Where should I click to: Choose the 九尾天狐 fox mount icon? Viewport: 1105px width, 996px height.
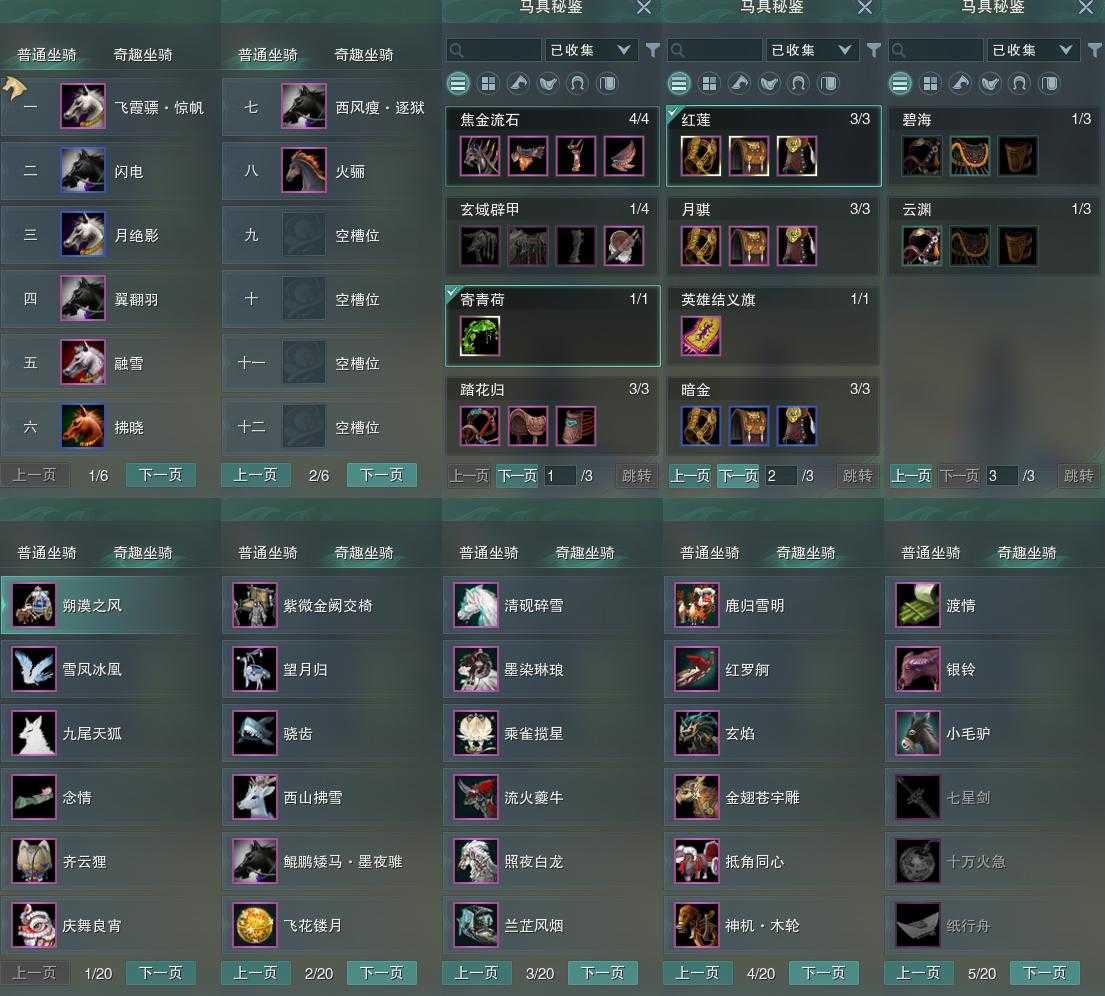pos(33,733)
